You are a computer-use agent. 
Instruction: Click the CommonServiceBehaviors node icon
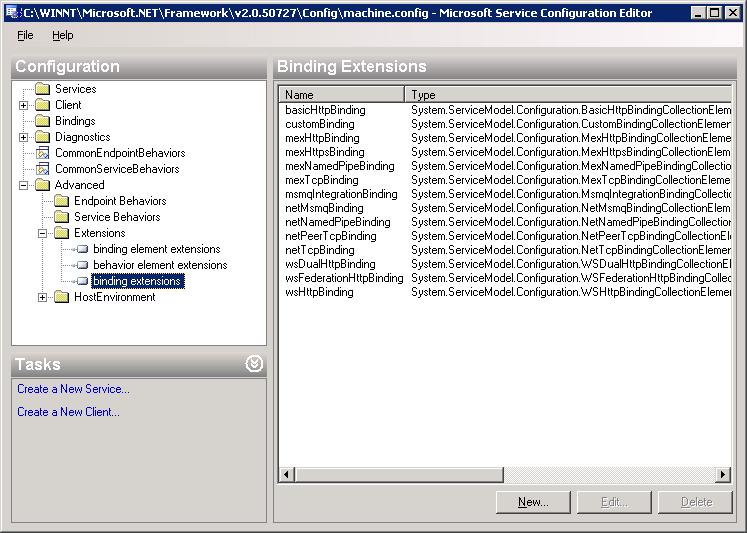(x=42, y=169)
